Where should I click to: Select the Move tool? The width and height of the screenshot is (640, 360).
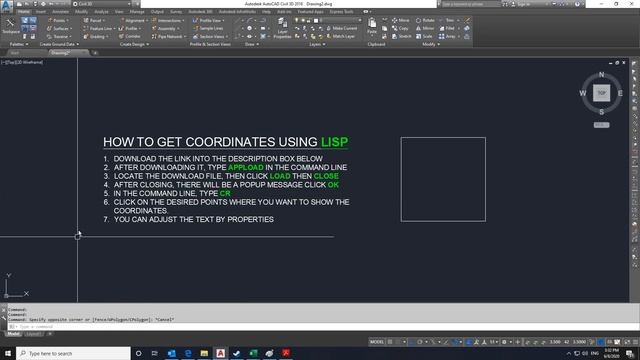pos(400,20)
